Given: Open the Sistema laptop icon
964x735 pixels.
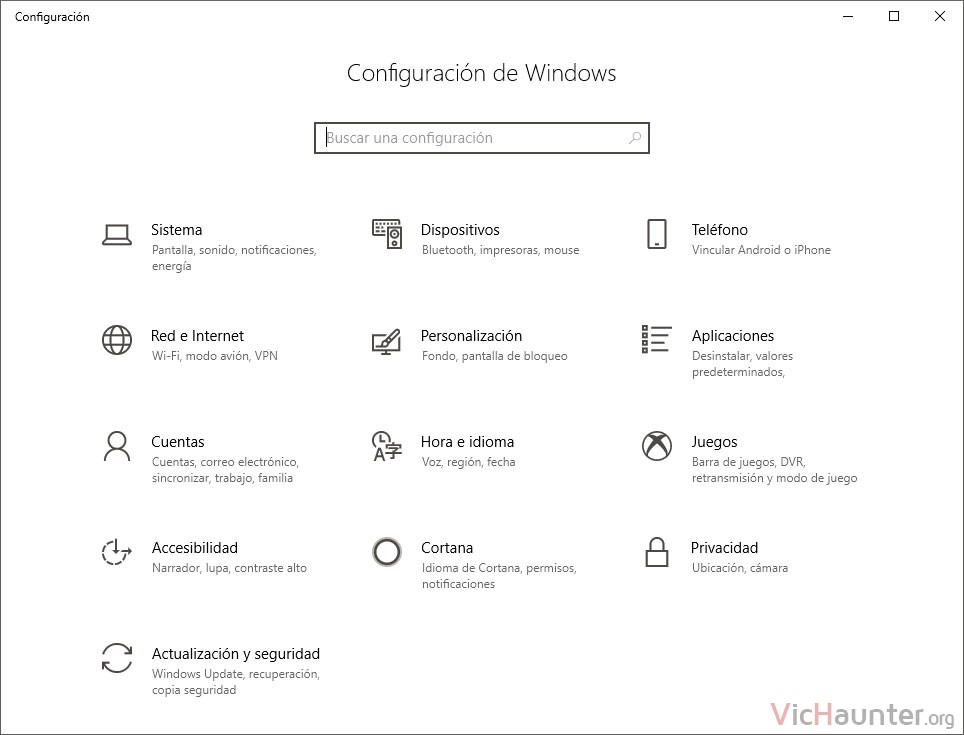Looking at the screenshot, I should 116,235.
